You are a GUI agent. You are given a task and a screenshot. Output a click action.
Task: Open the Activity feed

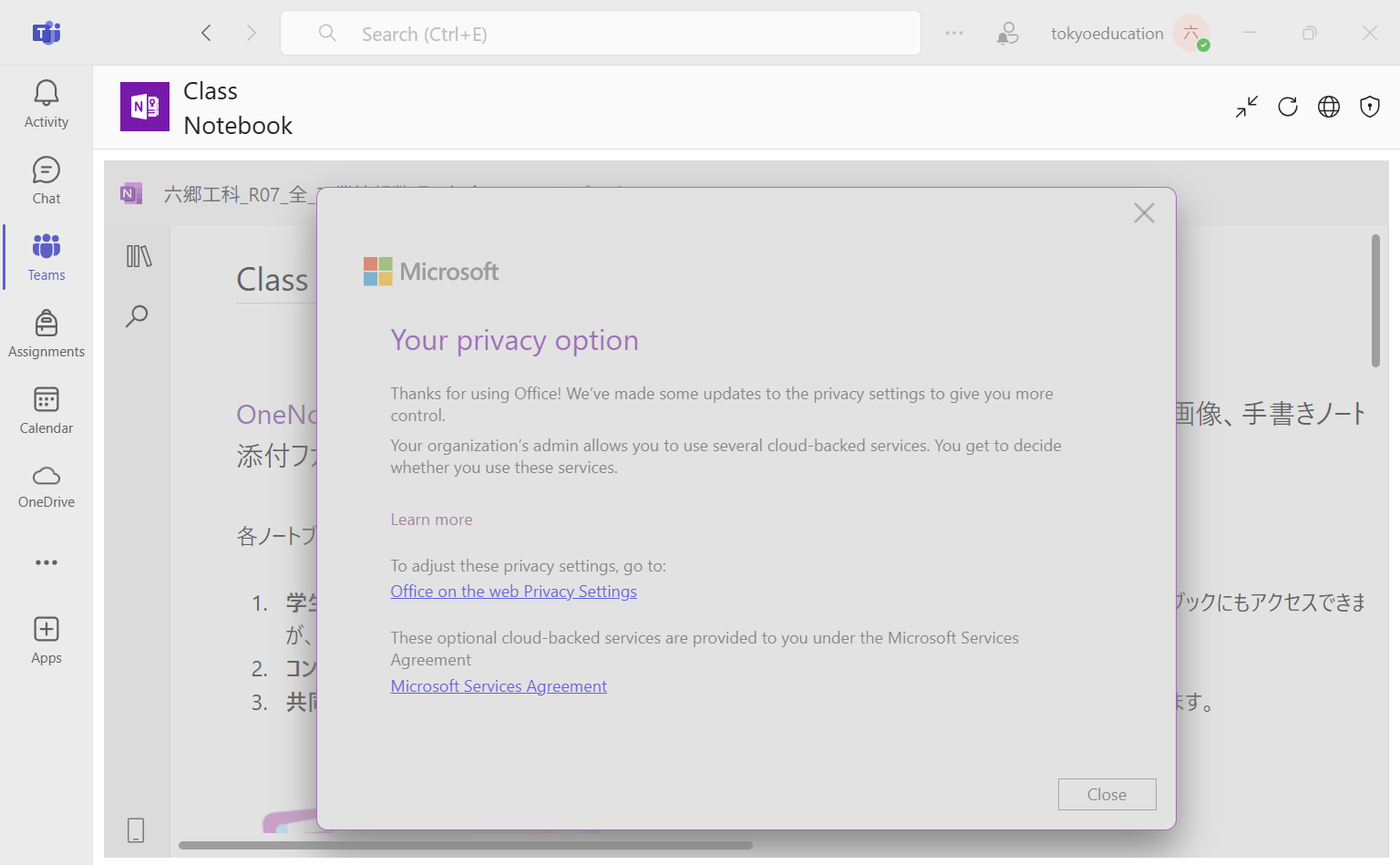coord(46,104)
